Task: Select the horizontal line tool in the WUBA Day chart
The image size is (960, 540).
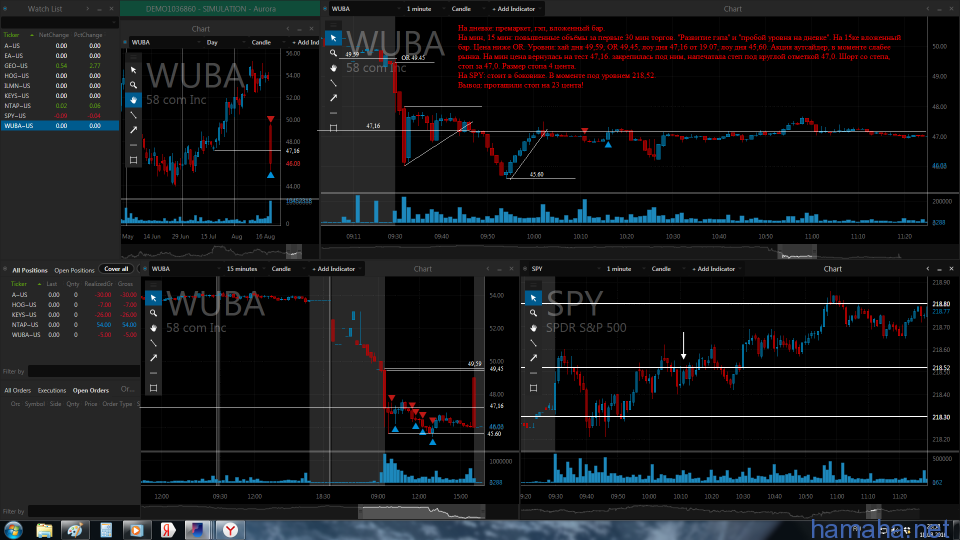Action: click(133, 145)
